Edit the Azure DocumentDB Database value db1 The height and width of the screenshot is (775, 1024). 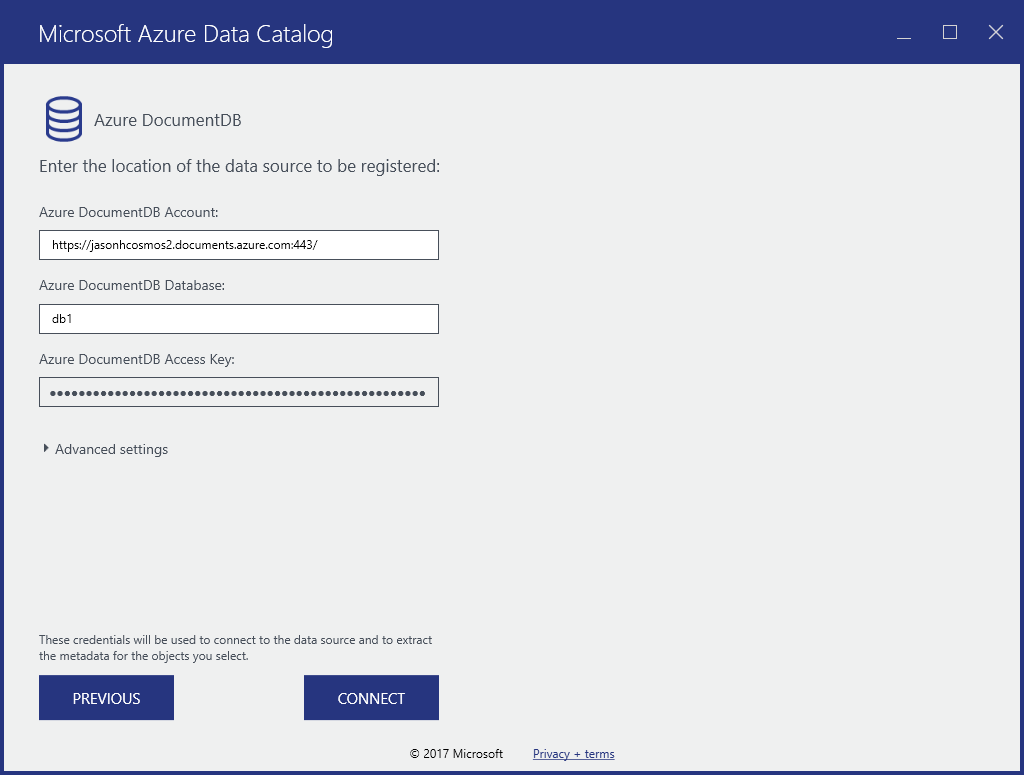[x=238, y=318]
